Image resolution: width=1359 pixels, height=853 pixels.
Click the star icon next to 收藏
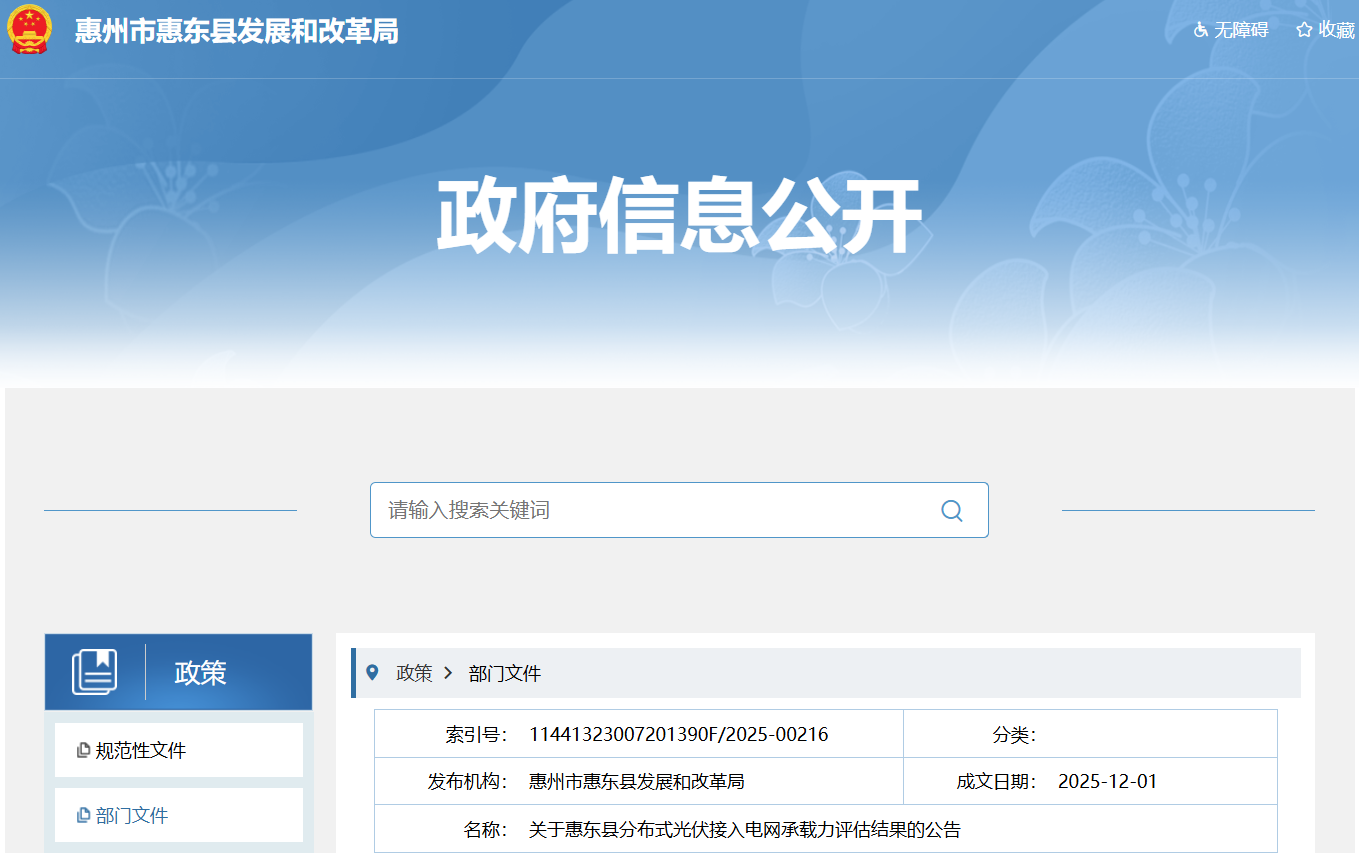click(1303, 30)
